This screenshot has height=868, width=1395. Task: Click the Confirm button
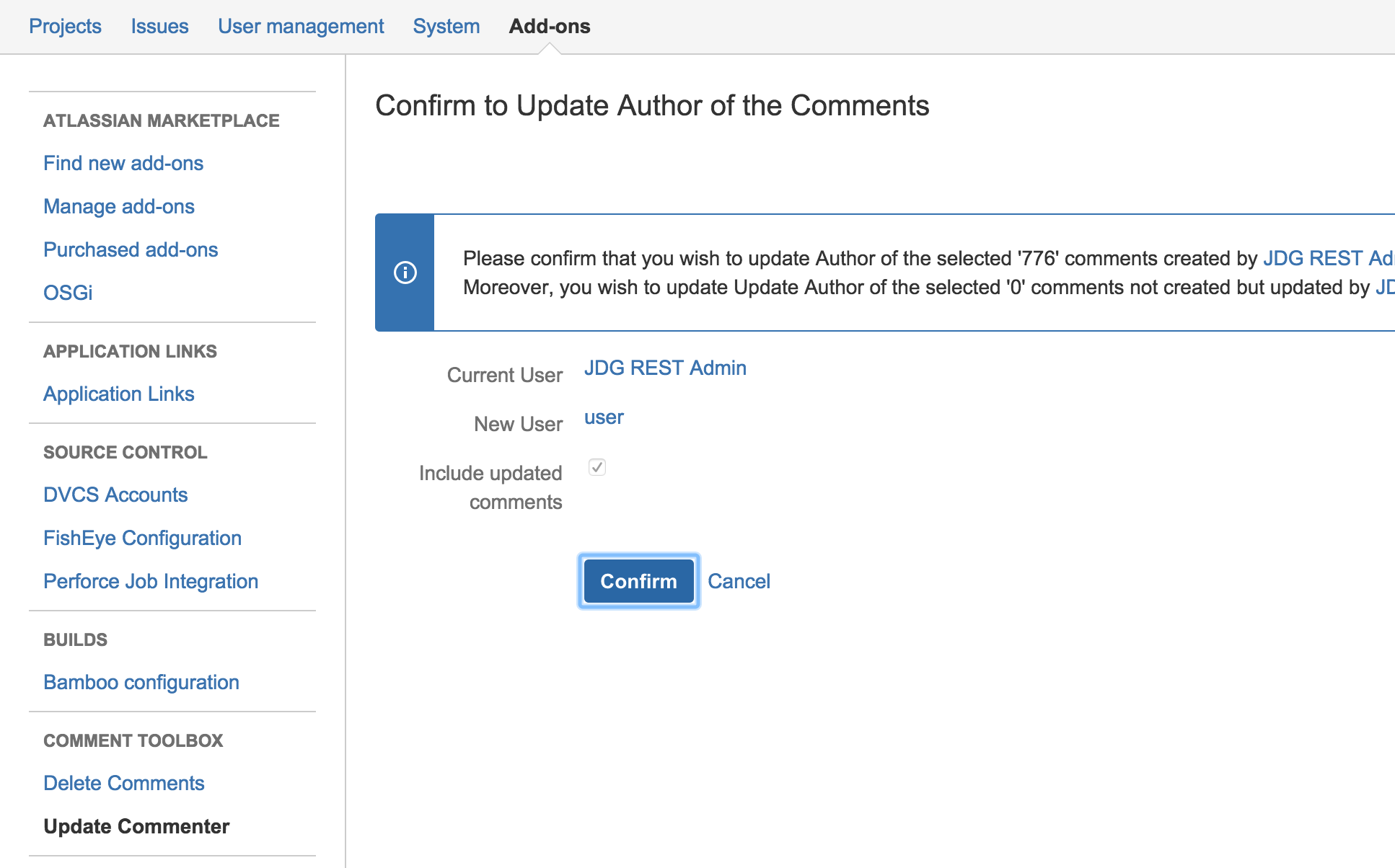click(x=639, y=581)
